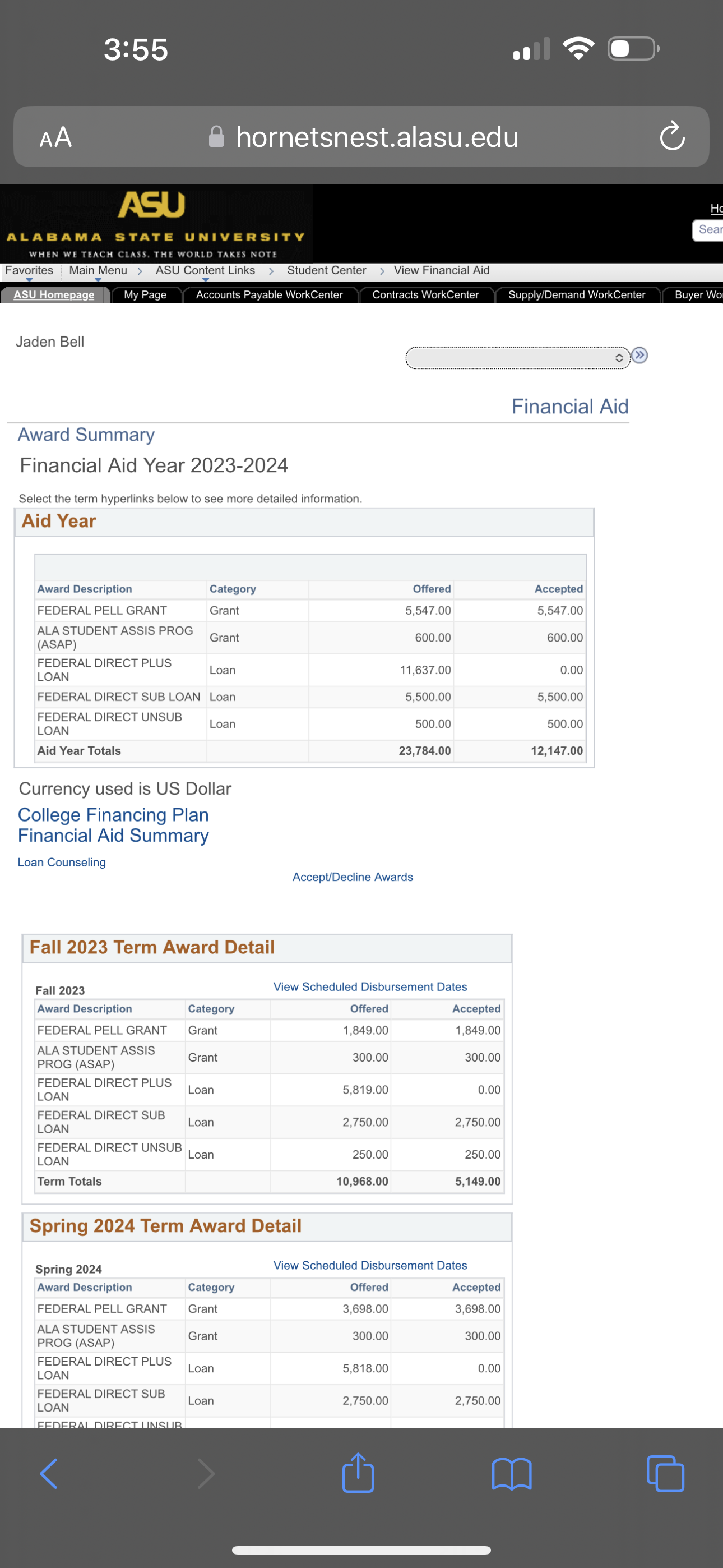Click the Fall 2023 term label

pyautogui.click(x=59, y=990)
